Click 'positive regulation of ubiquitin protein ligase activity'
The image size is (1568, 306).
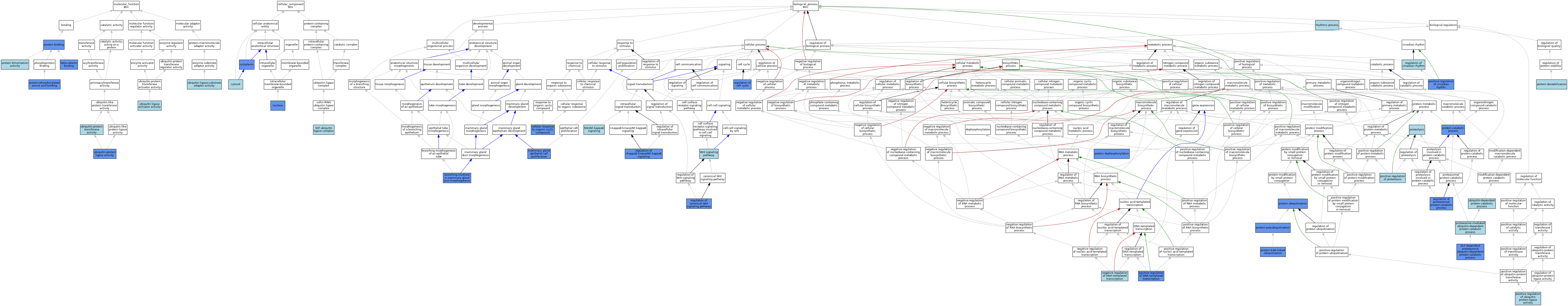click(x=1528, y=298)
